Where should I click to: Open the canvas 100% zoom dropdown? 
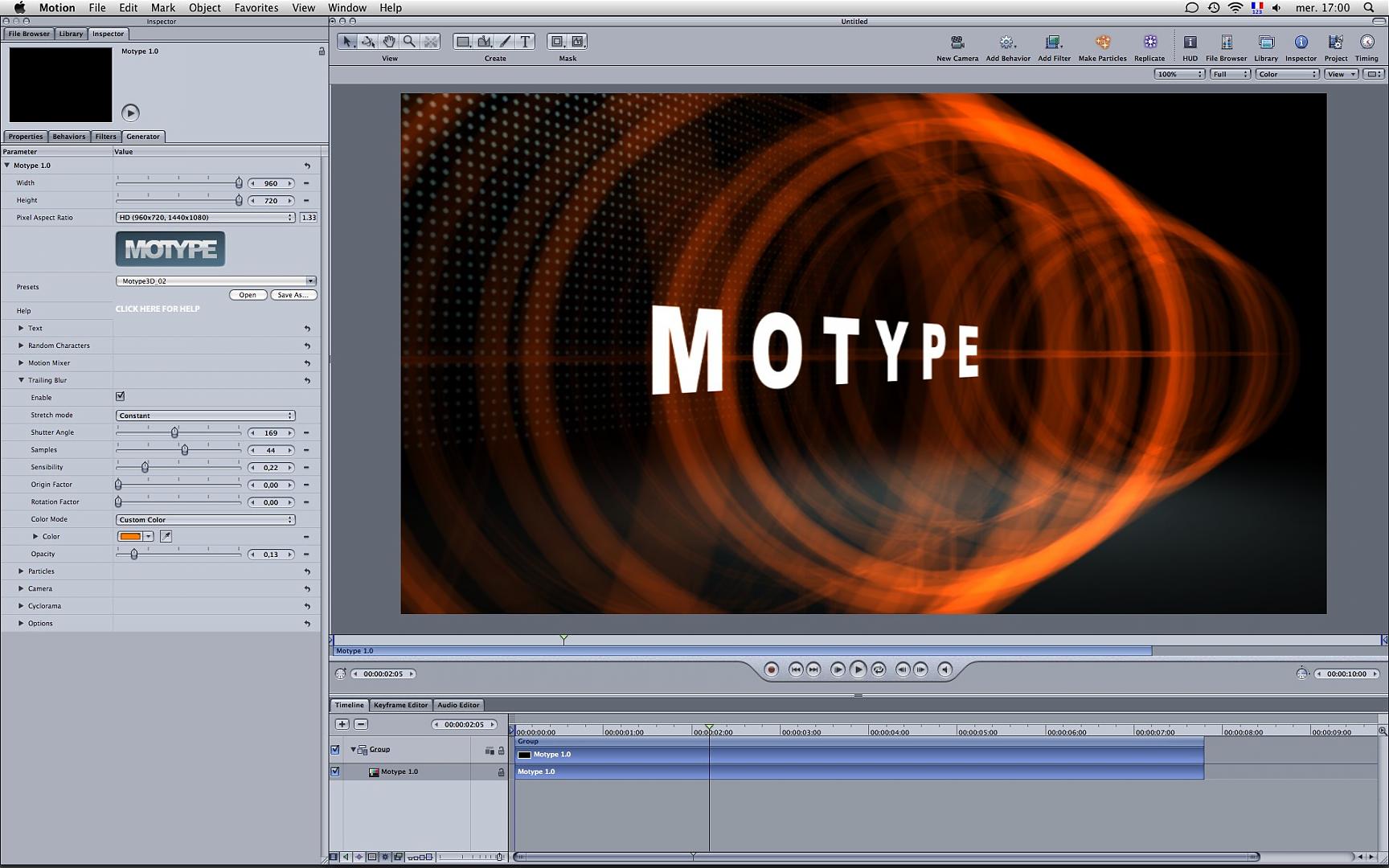coord(1179,74)
